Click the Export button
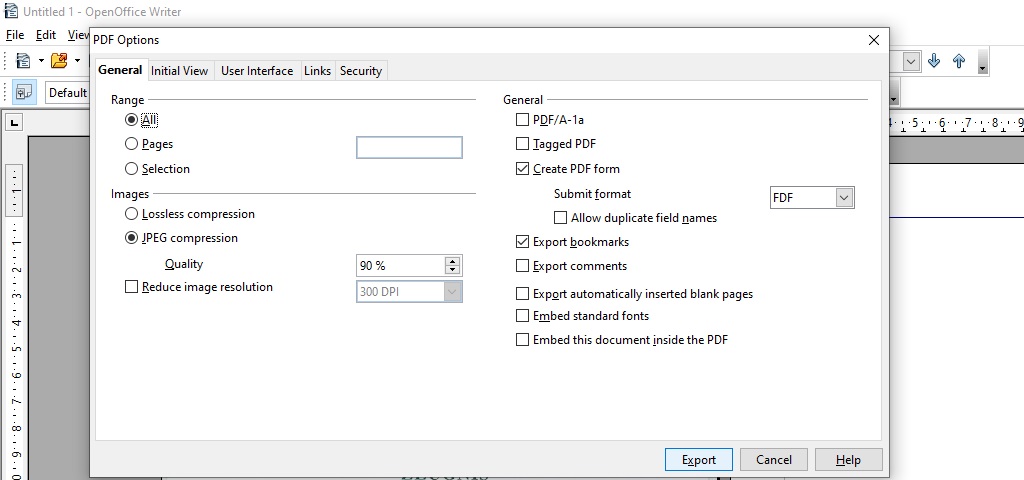Viewport: 1024px width, 480px height. 699,460
